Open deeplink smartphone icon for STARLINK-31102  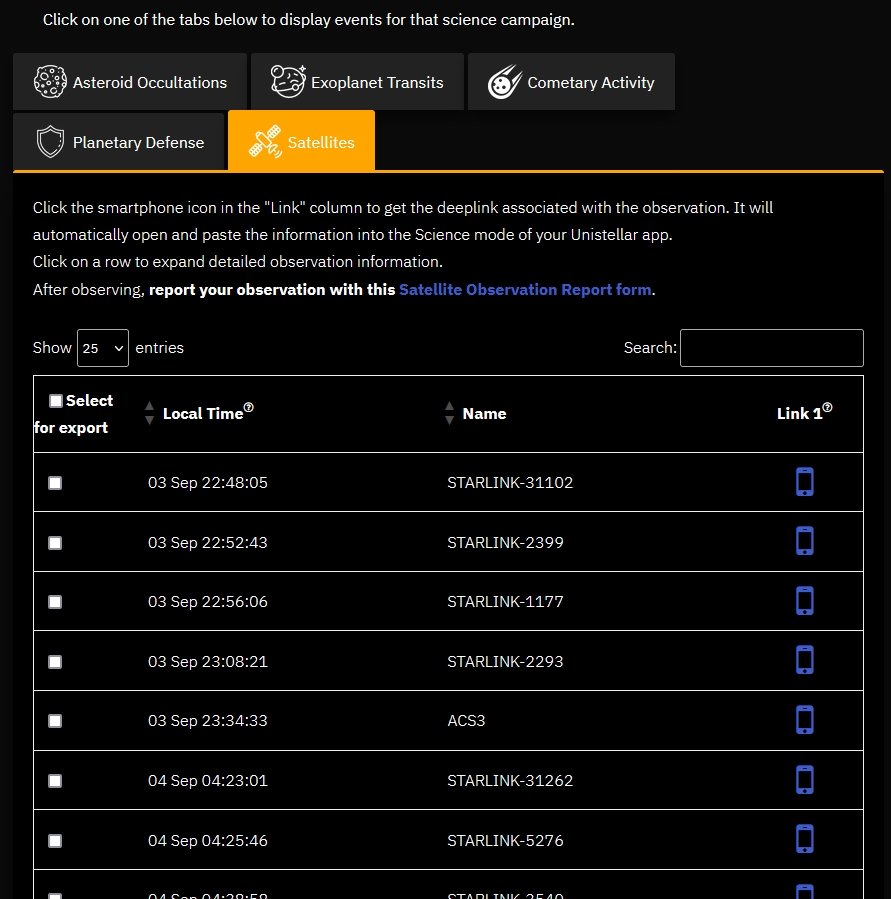coord(804,482)
